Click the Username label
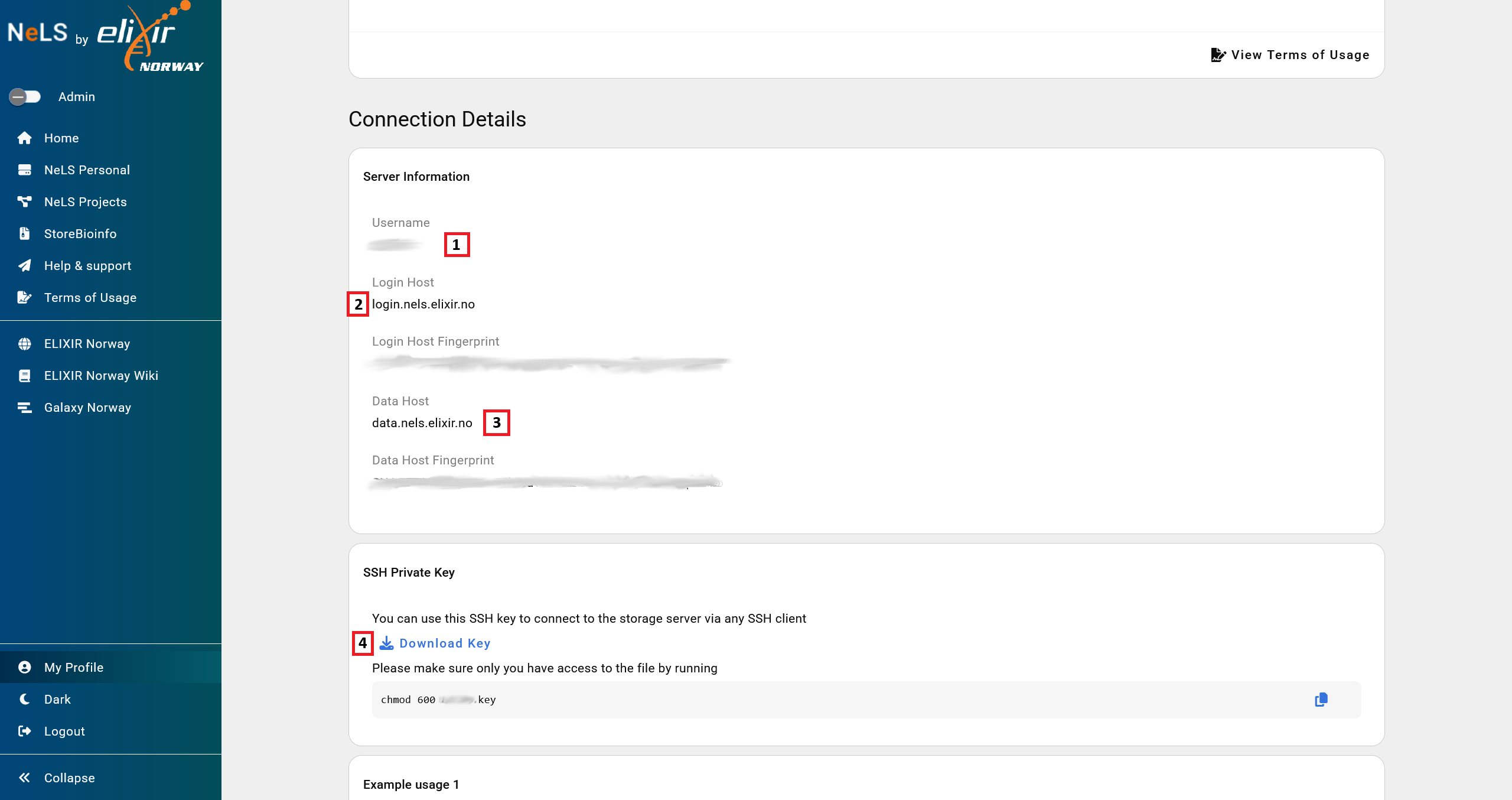 coord(401,223)
